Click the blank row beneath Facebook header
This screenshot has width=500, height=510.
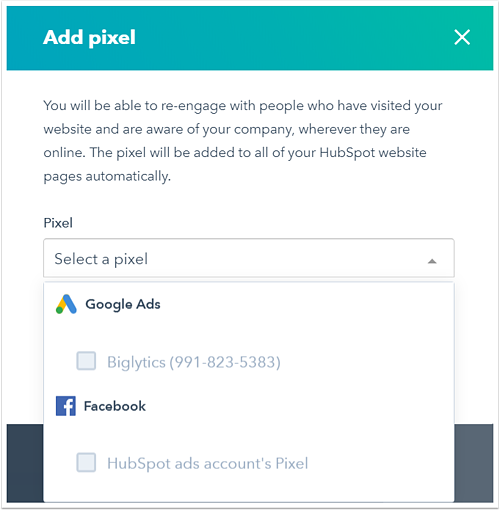point(249,433)
